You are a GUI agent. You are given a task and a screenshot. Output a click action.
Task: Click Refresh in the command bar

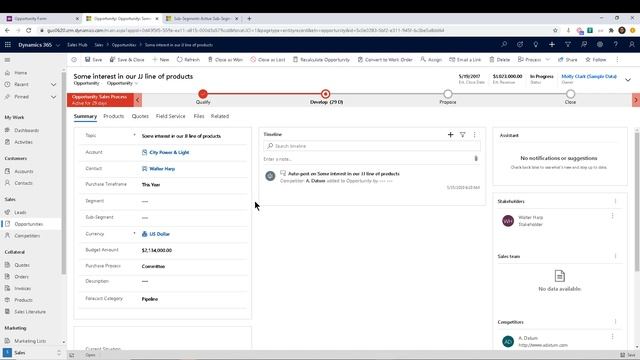tap(188, 60)
